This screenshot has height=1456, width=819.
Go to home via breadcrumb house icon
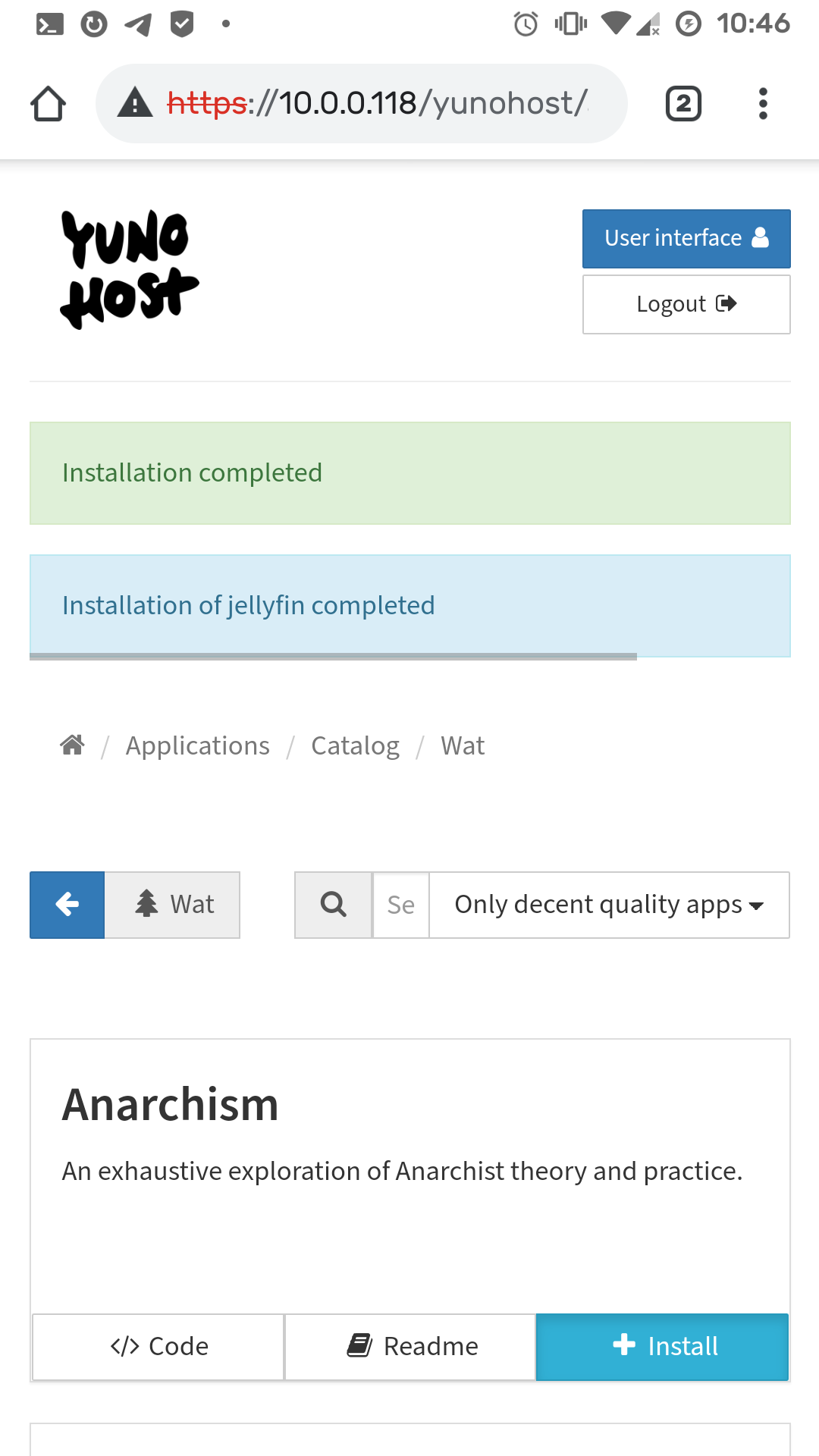pyautogui.click(x=72, y=745)
